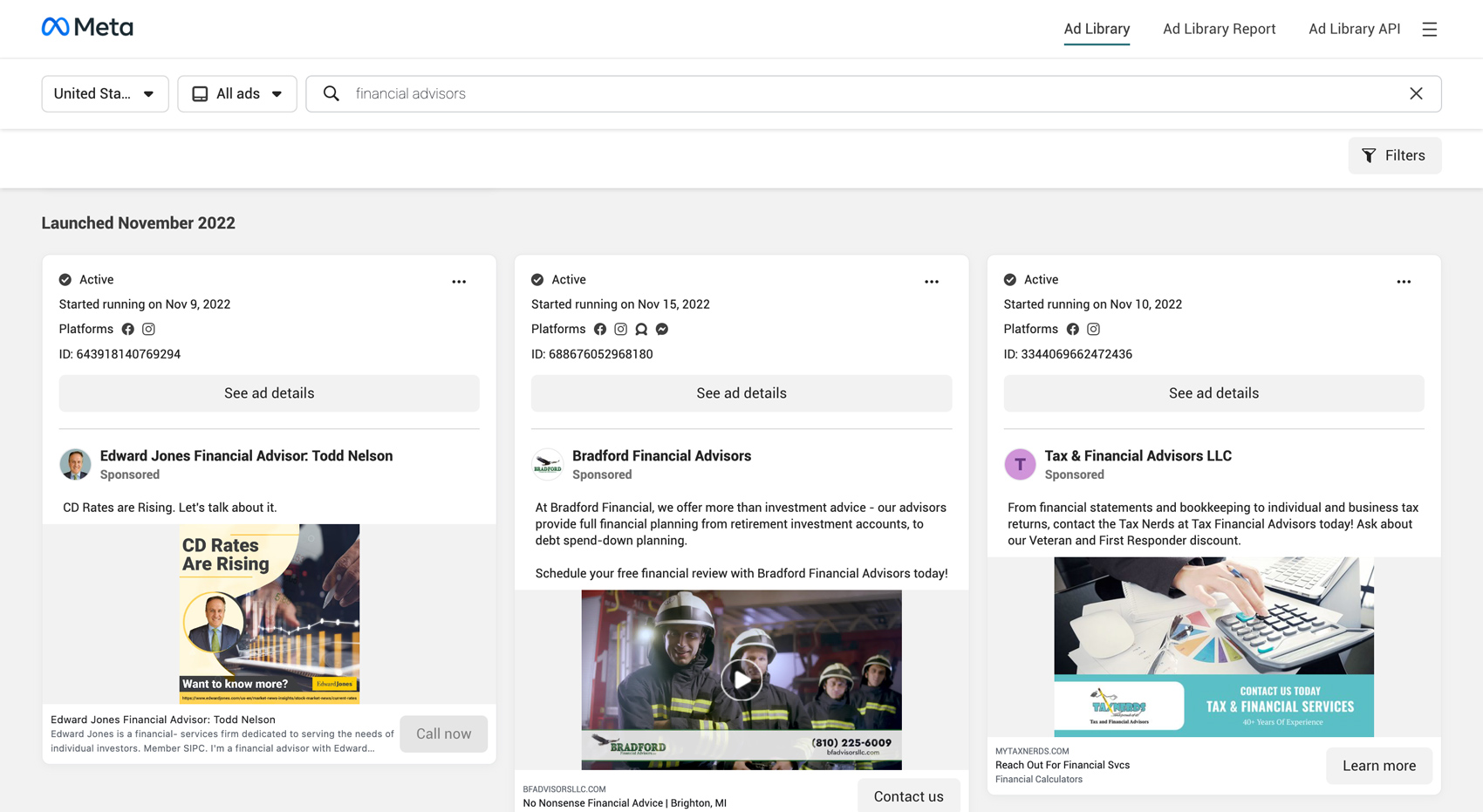This screenshot has height=812, width=1483.
Task: Play the Bradford firefighter video
Action: pyautogui.click(x=741, y=679)
